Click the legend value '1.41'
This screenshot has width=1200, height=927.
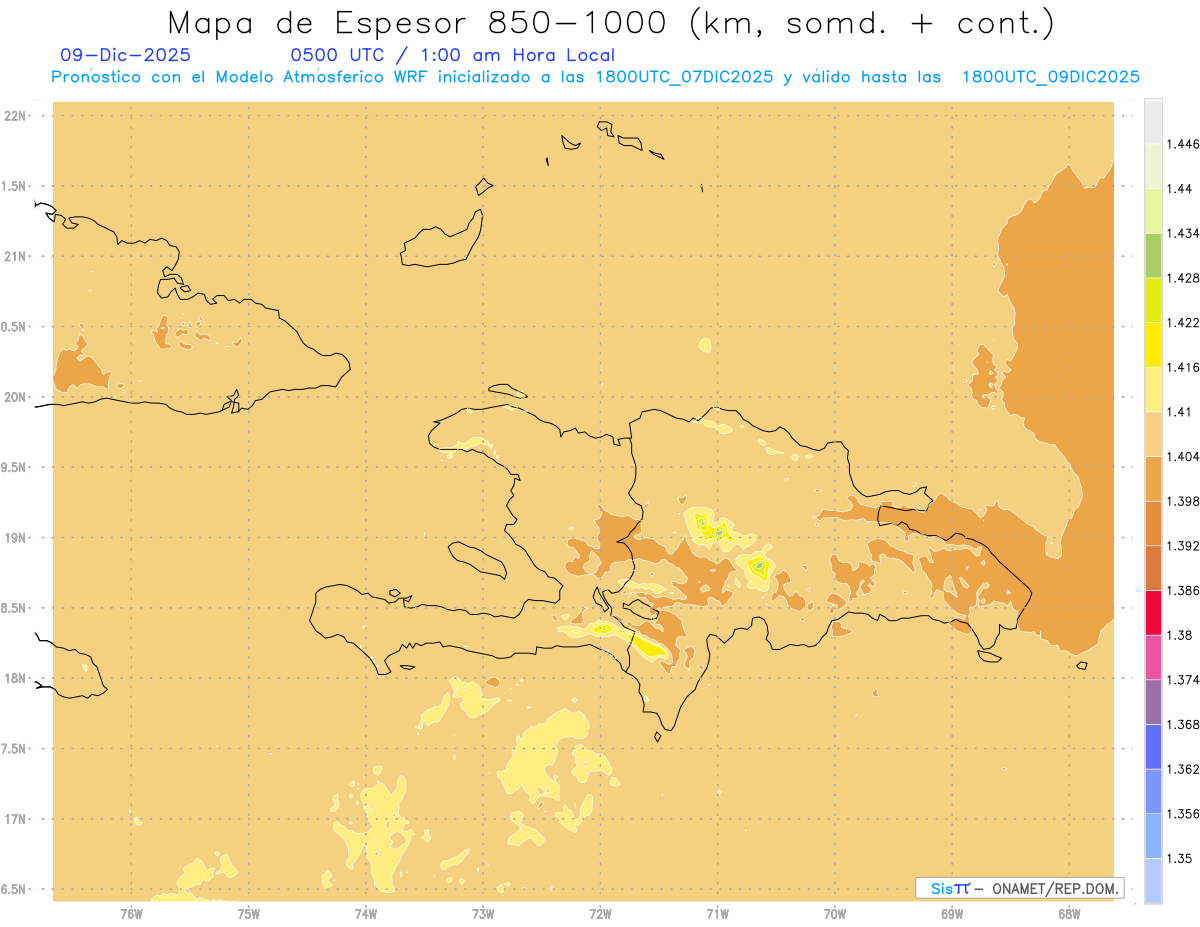point(1181,411)
